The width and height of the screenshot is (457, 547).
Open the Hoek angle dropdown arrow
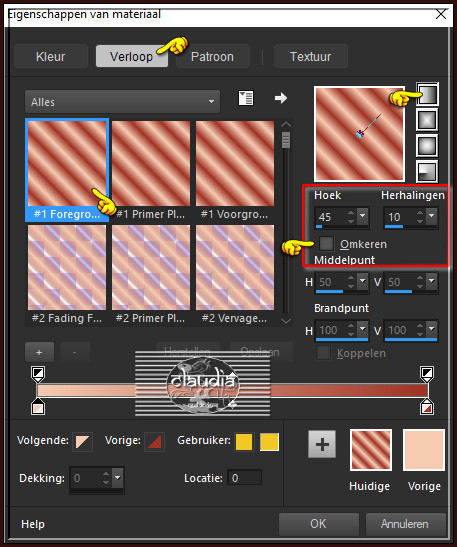coord(362,216)
